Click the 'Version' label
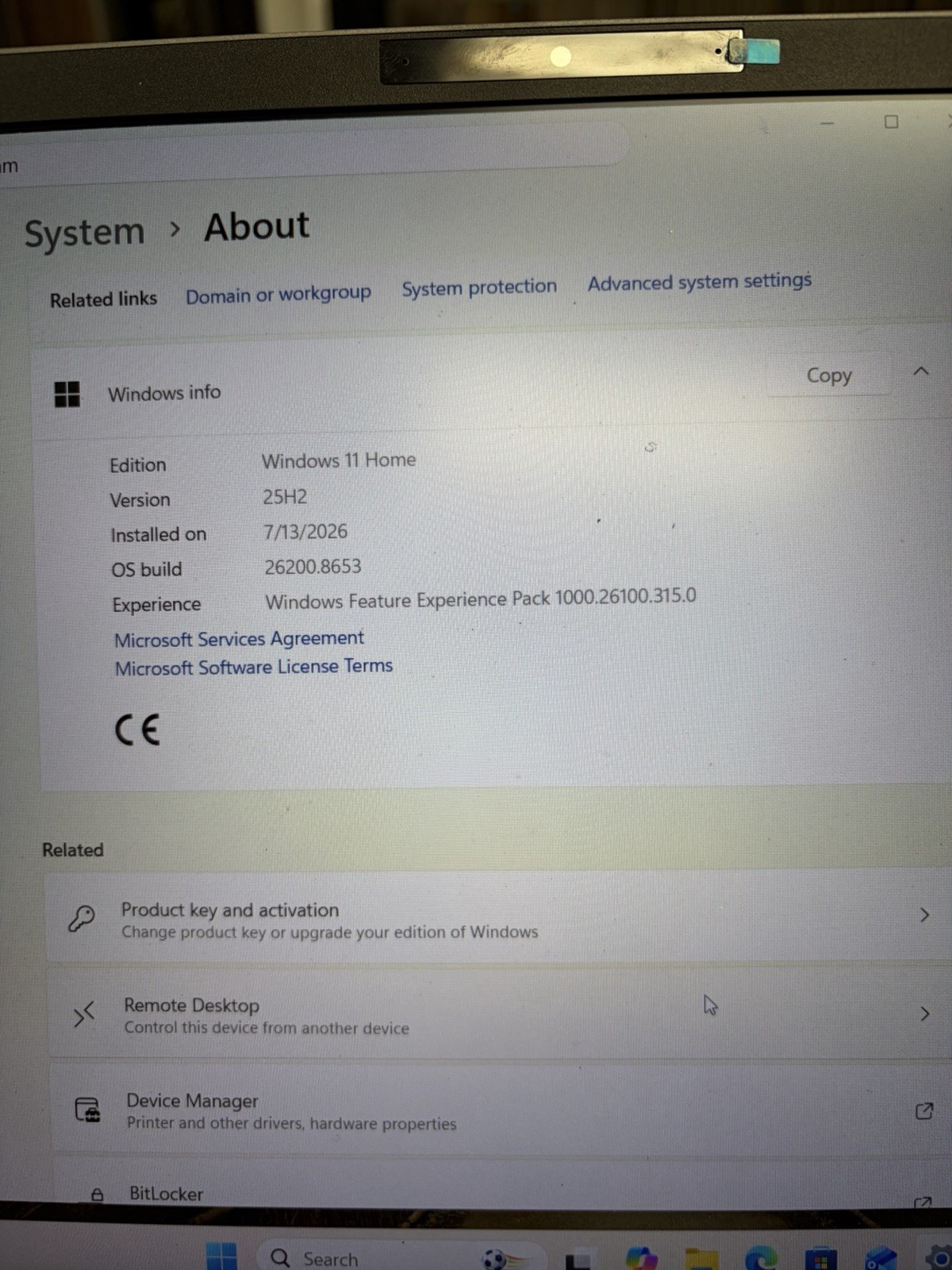The image size is (952, 1270). [x=140, y=500]
